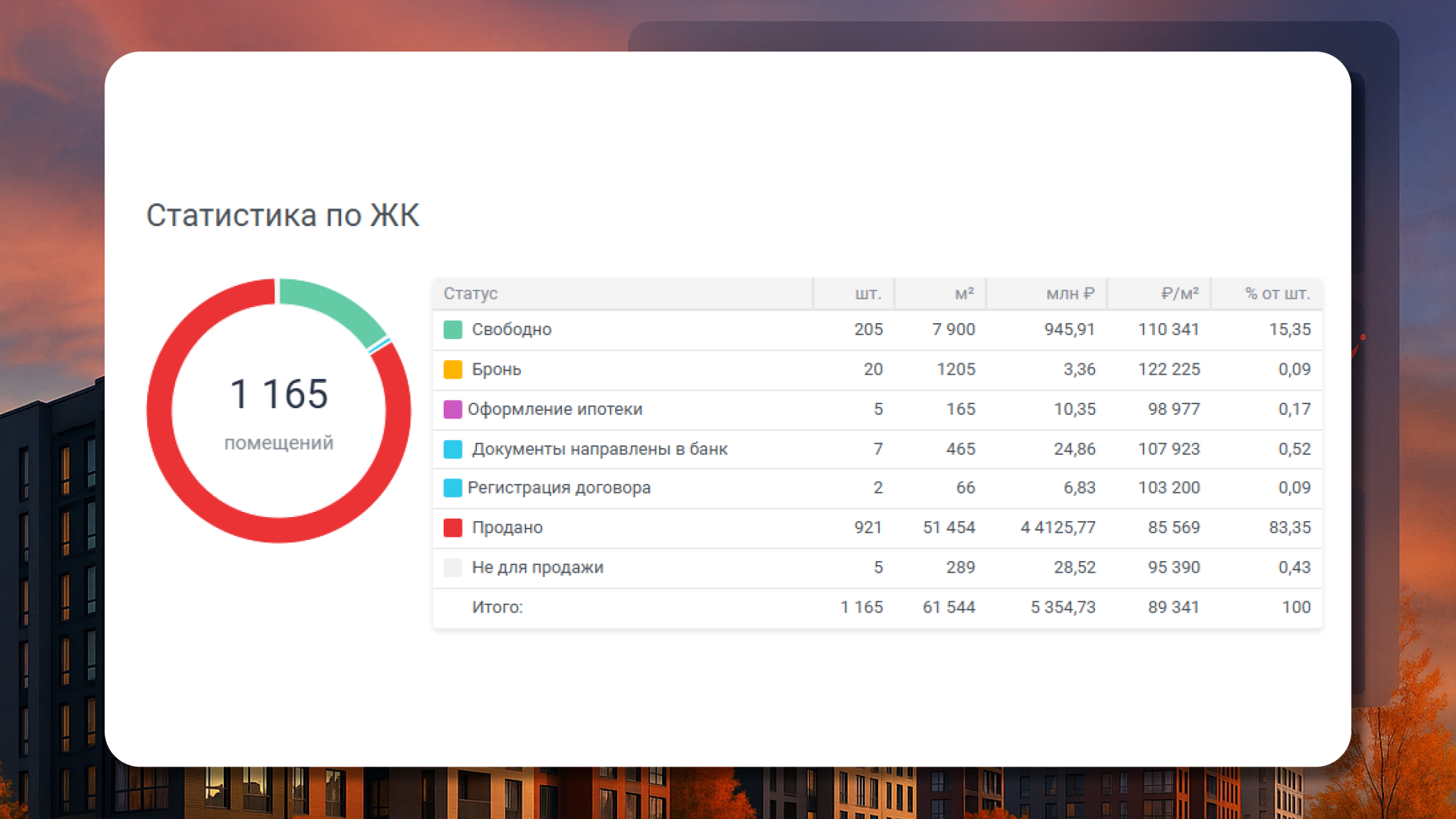Select the Свободно row label
Image resolution: width=1456 pixels, height=819 pixels.
511,330
